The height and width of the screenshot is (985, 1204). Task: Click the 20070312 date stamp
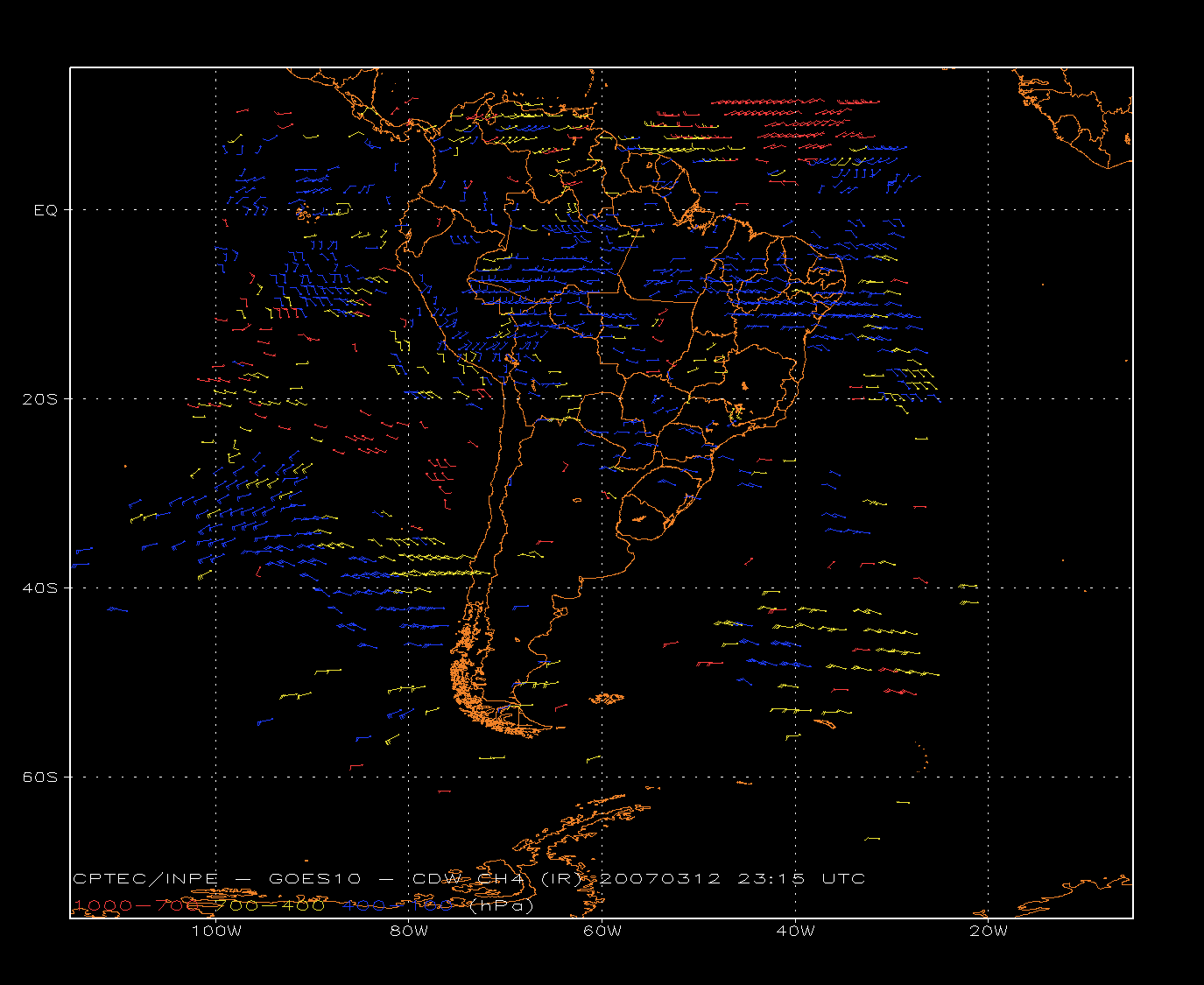tap(661, 879)
